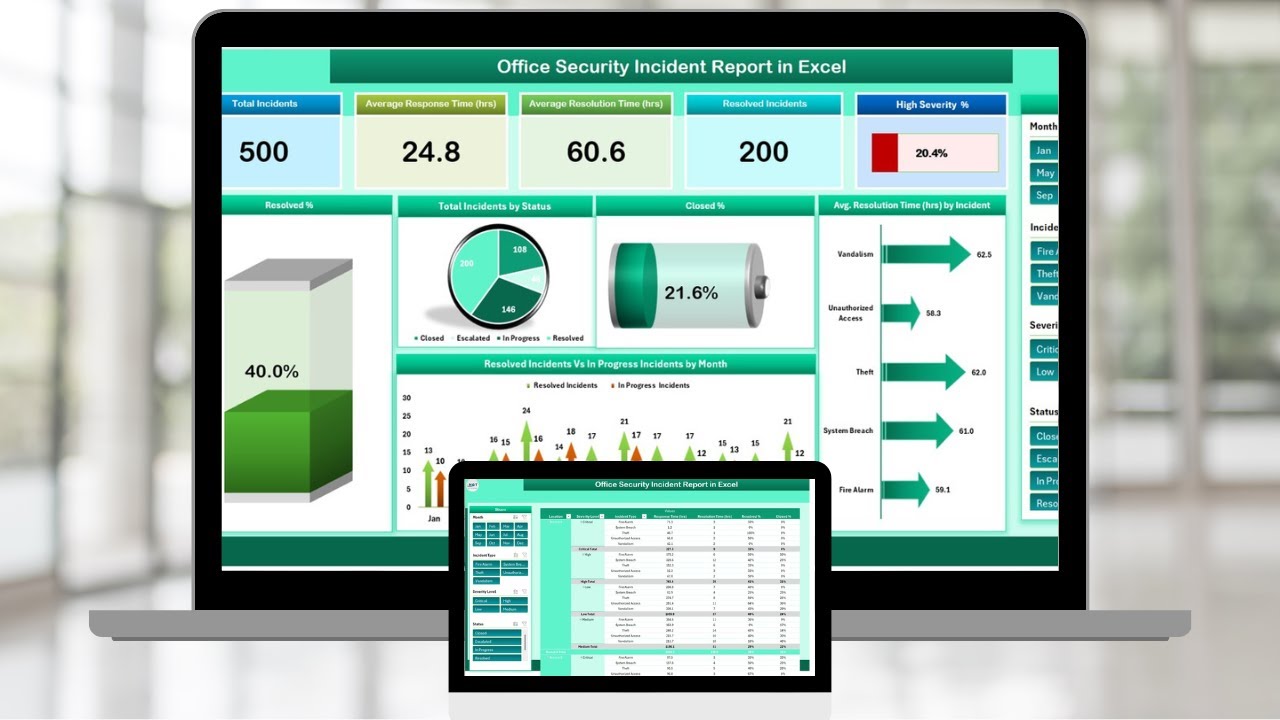The height and width of the screenshot is (720, 1280).
Task: Select Fire Alarm in tablet Incident Type slicer
Action: click(x=486, y=564)
